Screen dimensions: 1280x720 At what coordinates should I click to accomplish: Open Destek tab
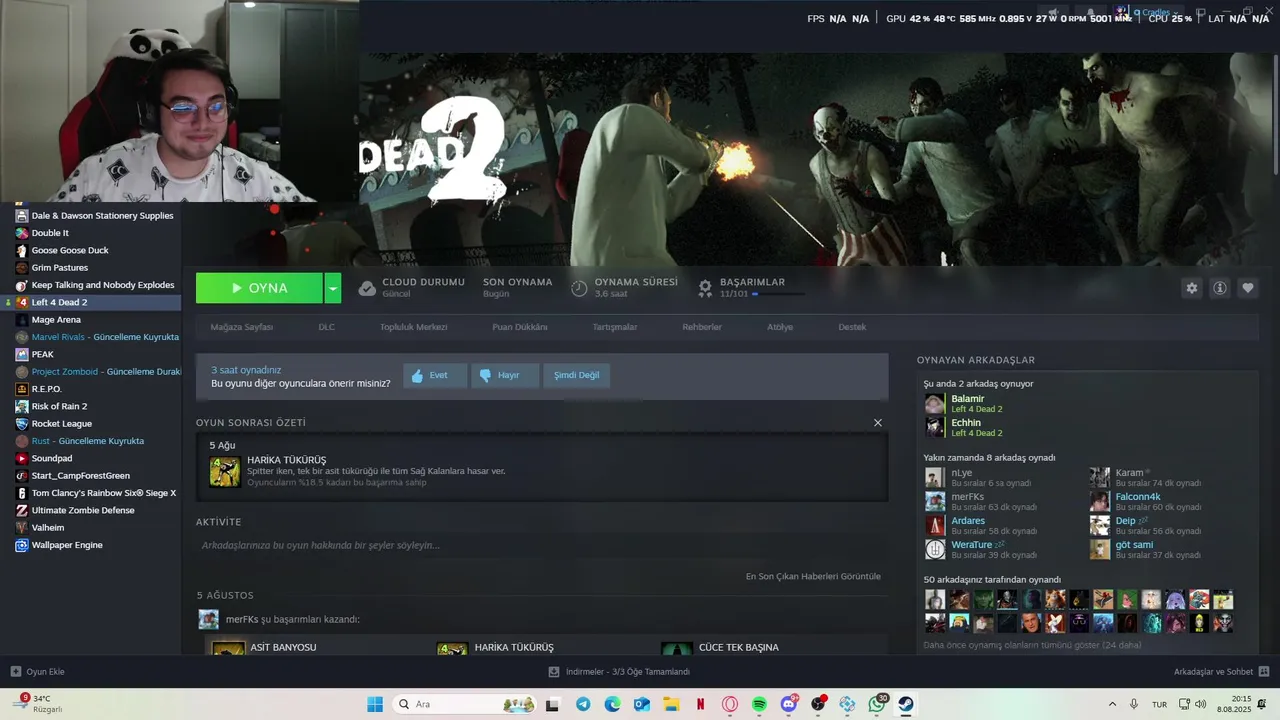point(852,327)
